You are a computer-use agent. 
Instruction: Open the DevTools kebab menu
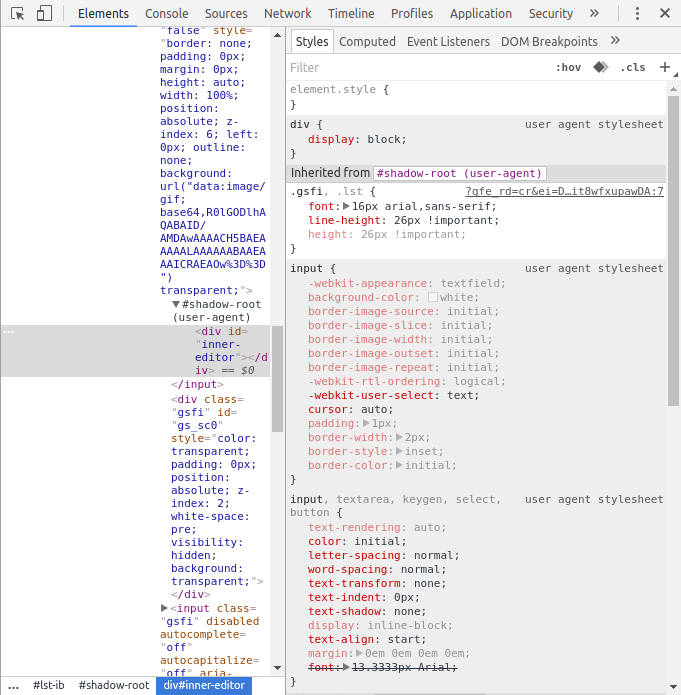point(637,14)
